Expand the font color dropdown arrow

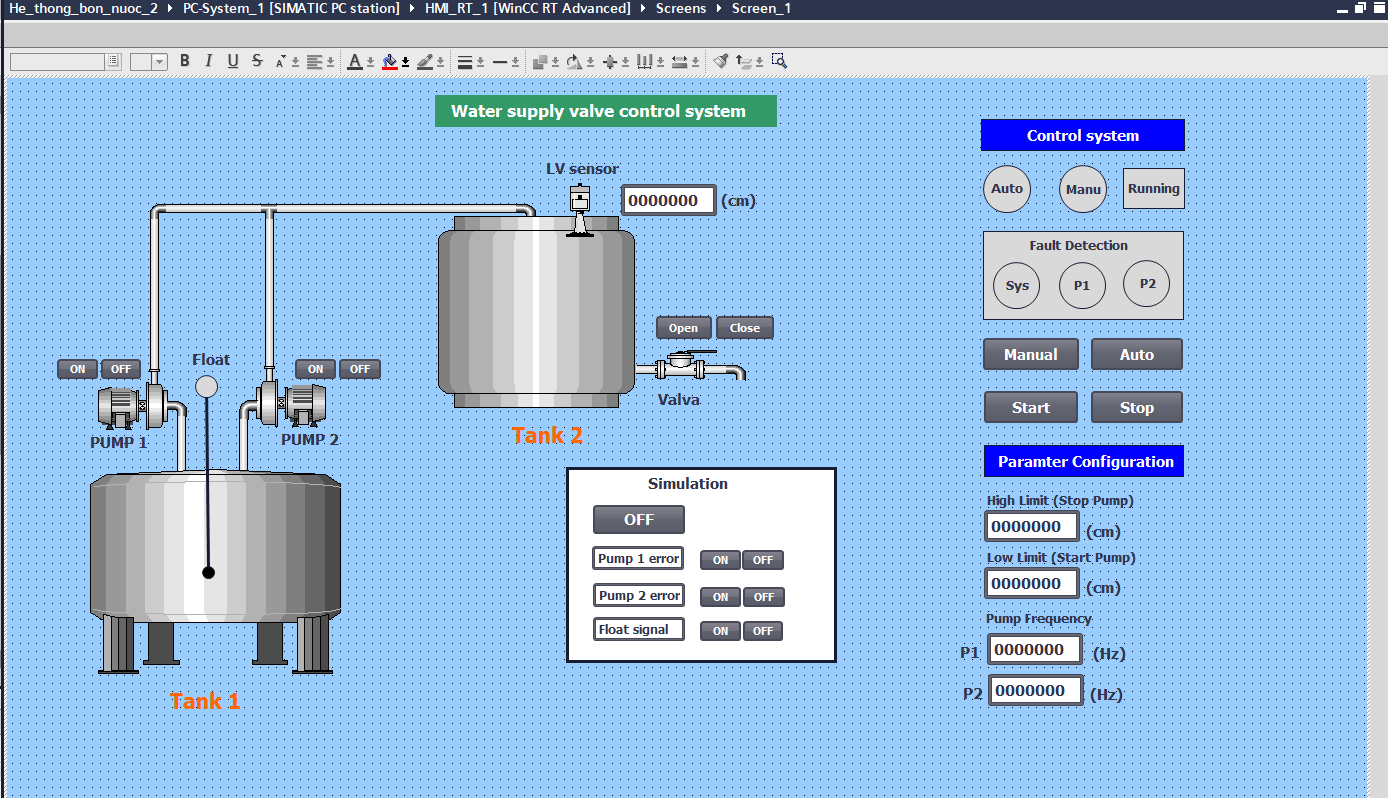(370, 62)
